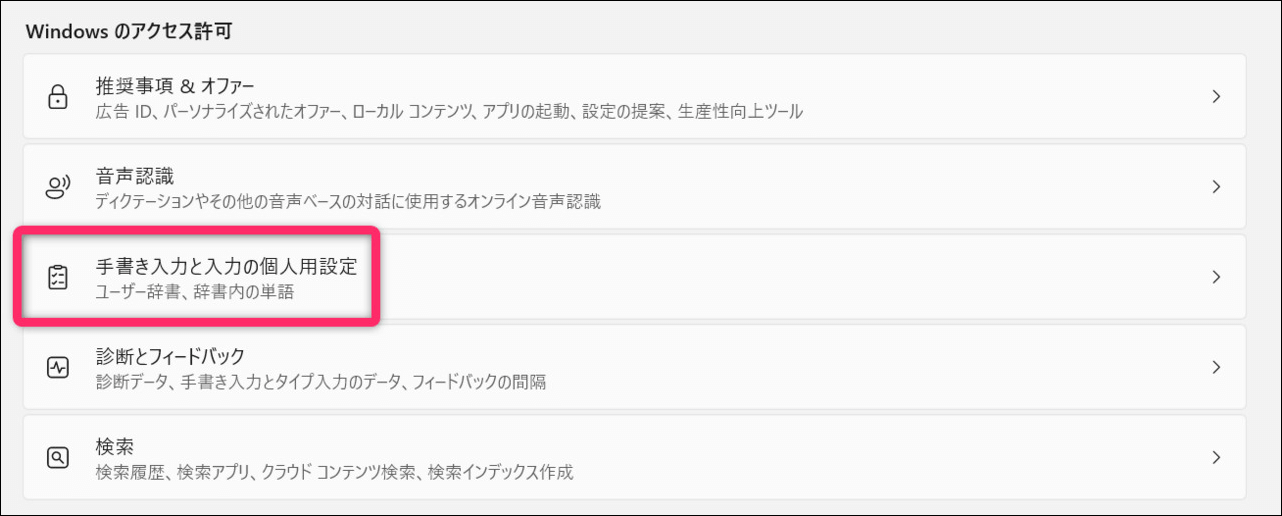Click the lock icon for 推奨事項 & オファー

click(58, 97)
